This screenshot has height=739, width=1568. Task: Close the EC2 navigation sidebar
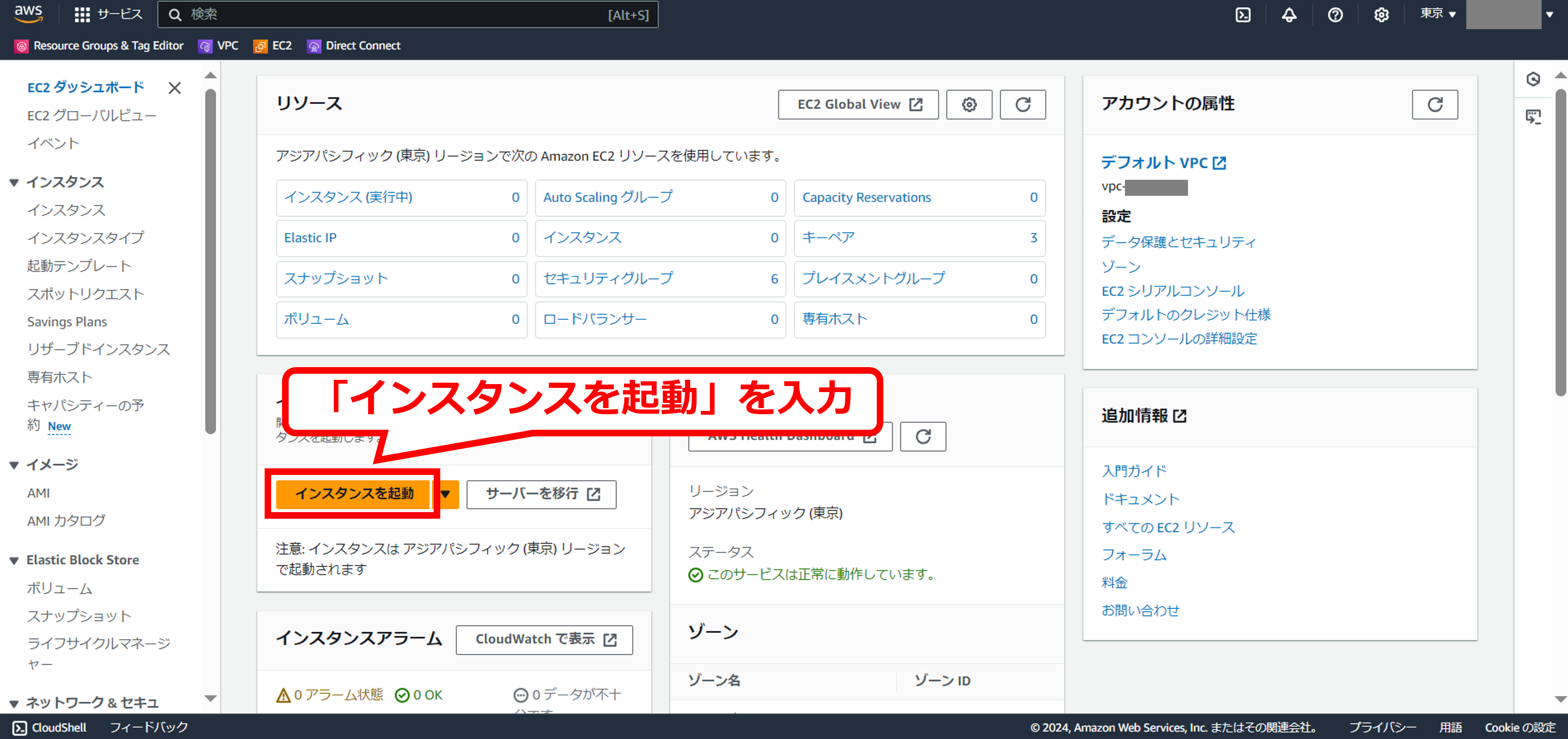pyautogui.click(x=175, y=88)
